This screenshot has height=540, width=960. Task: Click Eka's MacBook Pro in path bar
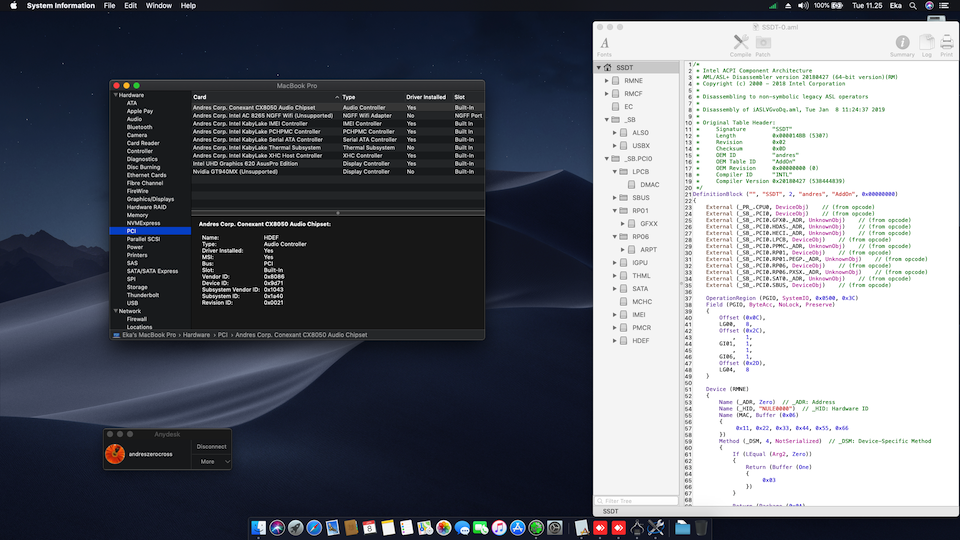click(149, 335)
